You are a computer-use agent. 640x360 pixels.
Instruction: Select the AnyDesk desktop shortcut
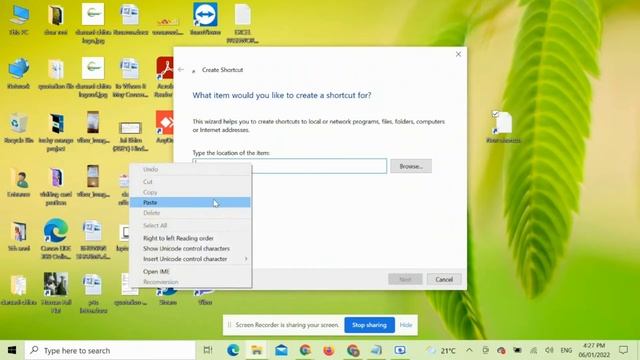(x=164, y=127)
